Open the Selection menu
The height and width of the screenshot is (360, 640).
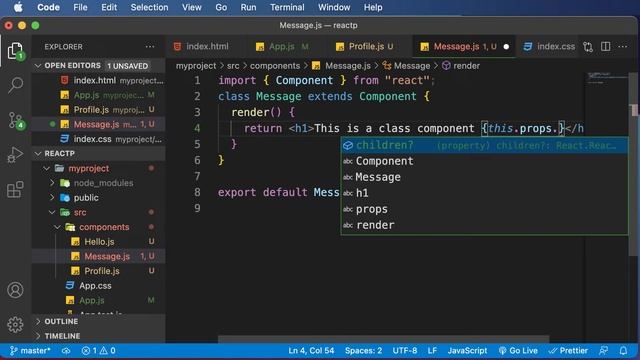pyautogui.click(x=149, y=7)
